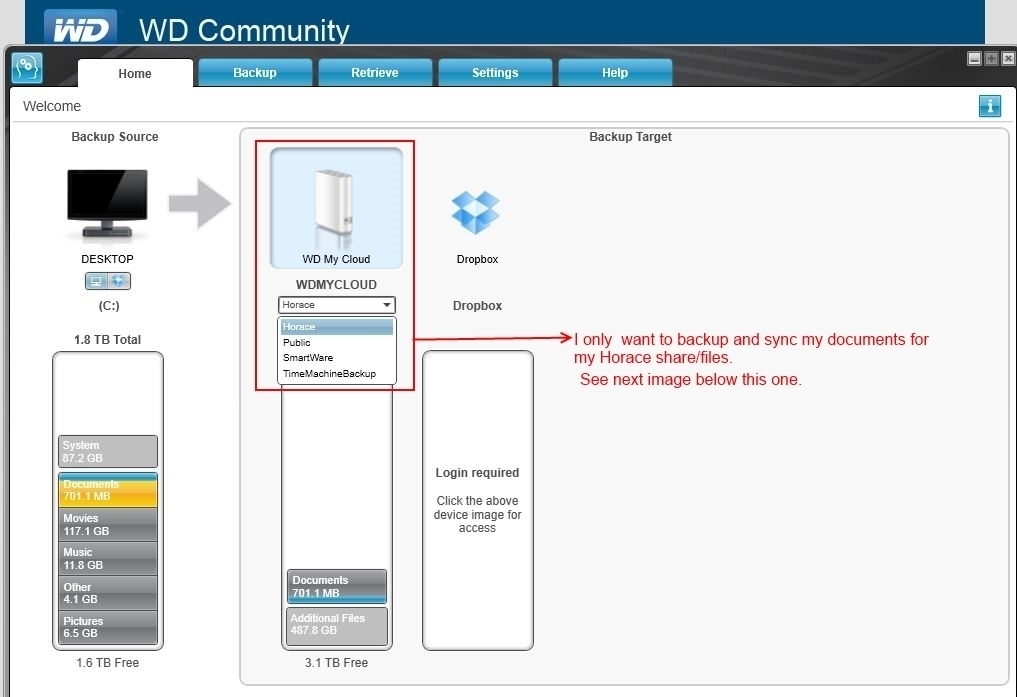Screen dimensions: 1017x697
Task: Click the WD Community title
Action: point(244,30)
